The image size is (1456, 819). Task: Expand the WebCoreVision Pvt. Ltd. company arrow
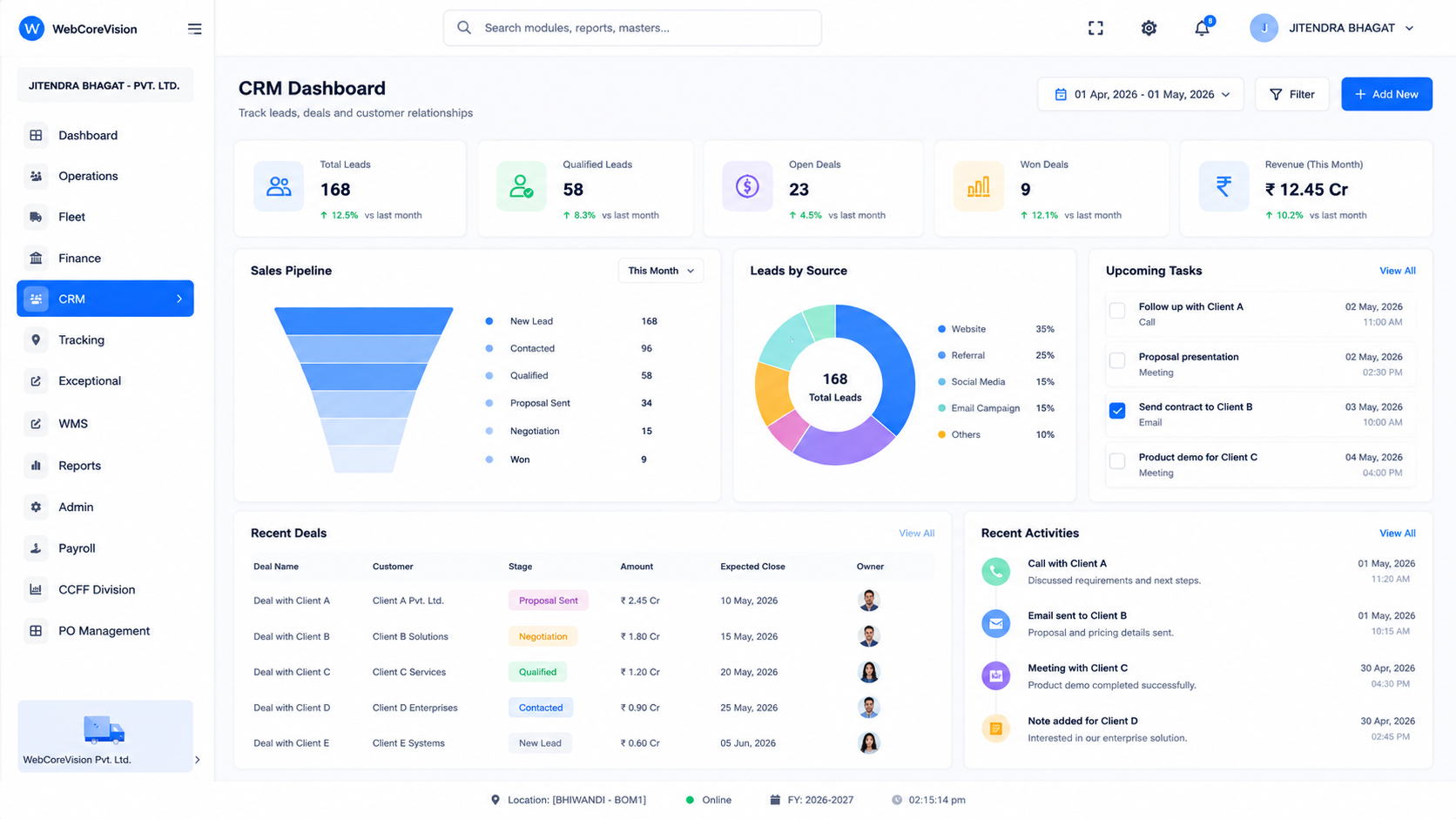pos(198,760)
